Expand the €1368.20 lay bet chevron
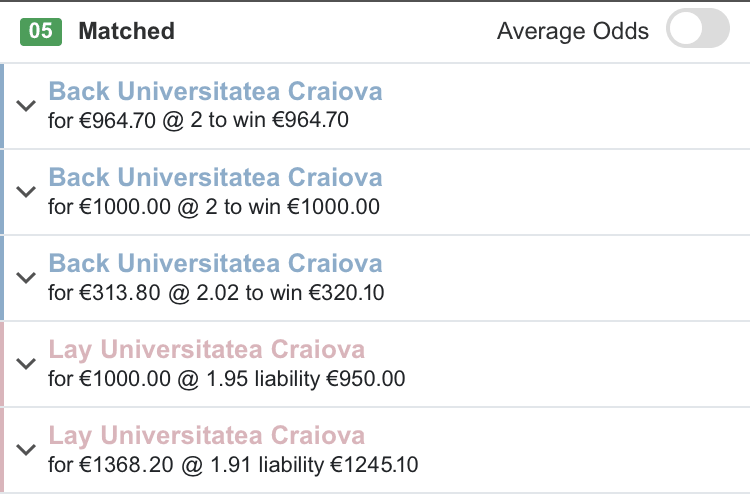 (x=26, y=450)
